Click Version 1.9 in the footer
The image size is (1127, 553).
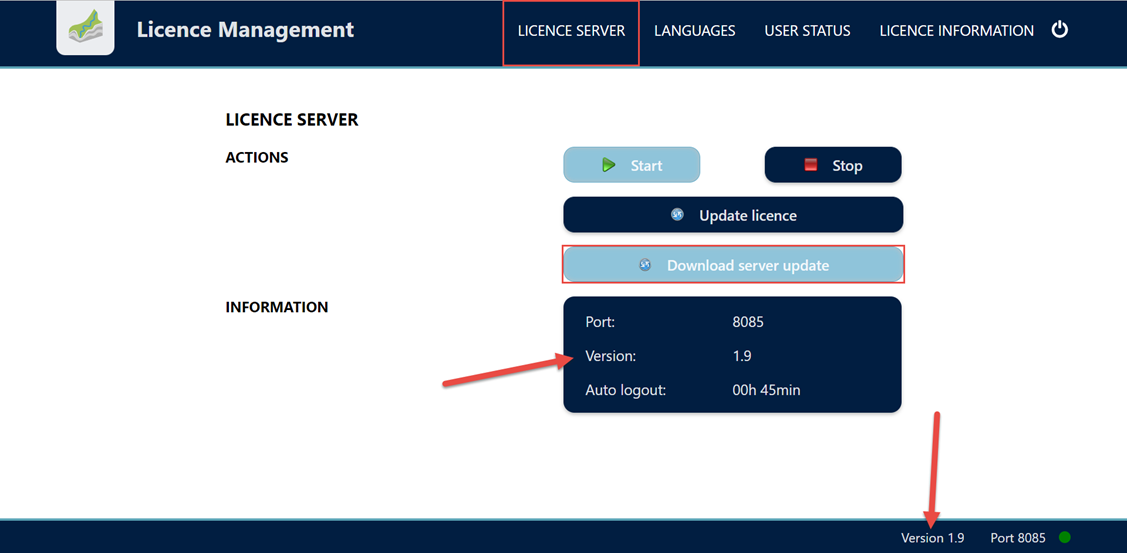coord(932,538)
